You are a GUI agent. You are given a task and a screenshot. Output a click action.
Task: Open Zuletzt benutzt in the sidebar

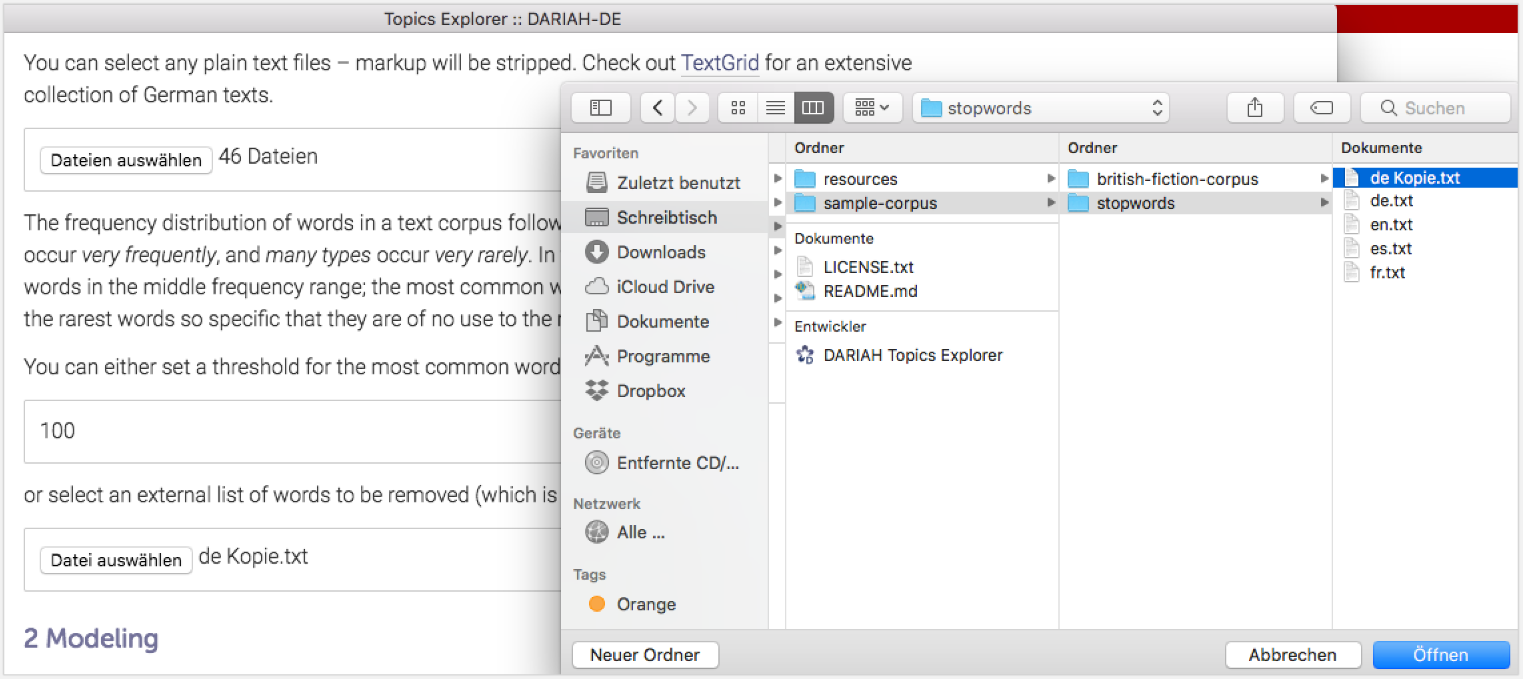[664, 183]
